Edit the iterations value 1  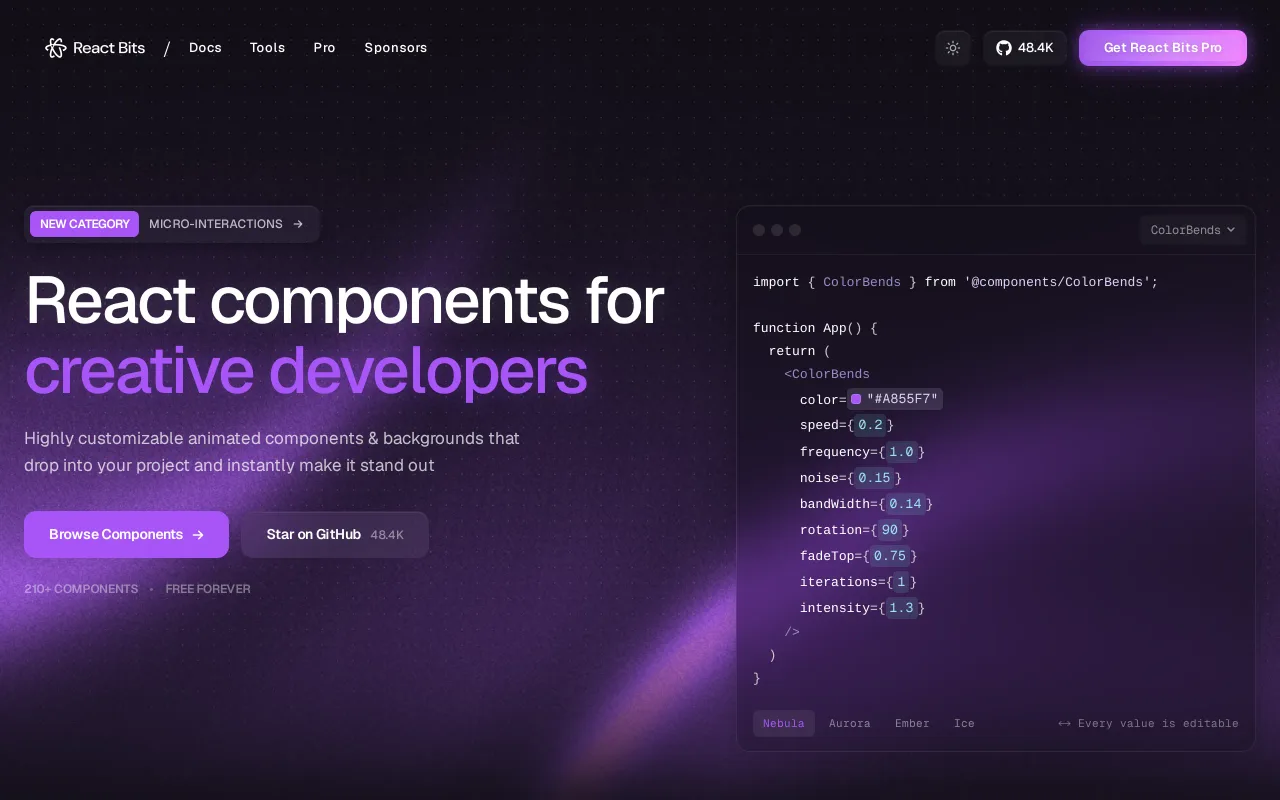click(901, 582)
